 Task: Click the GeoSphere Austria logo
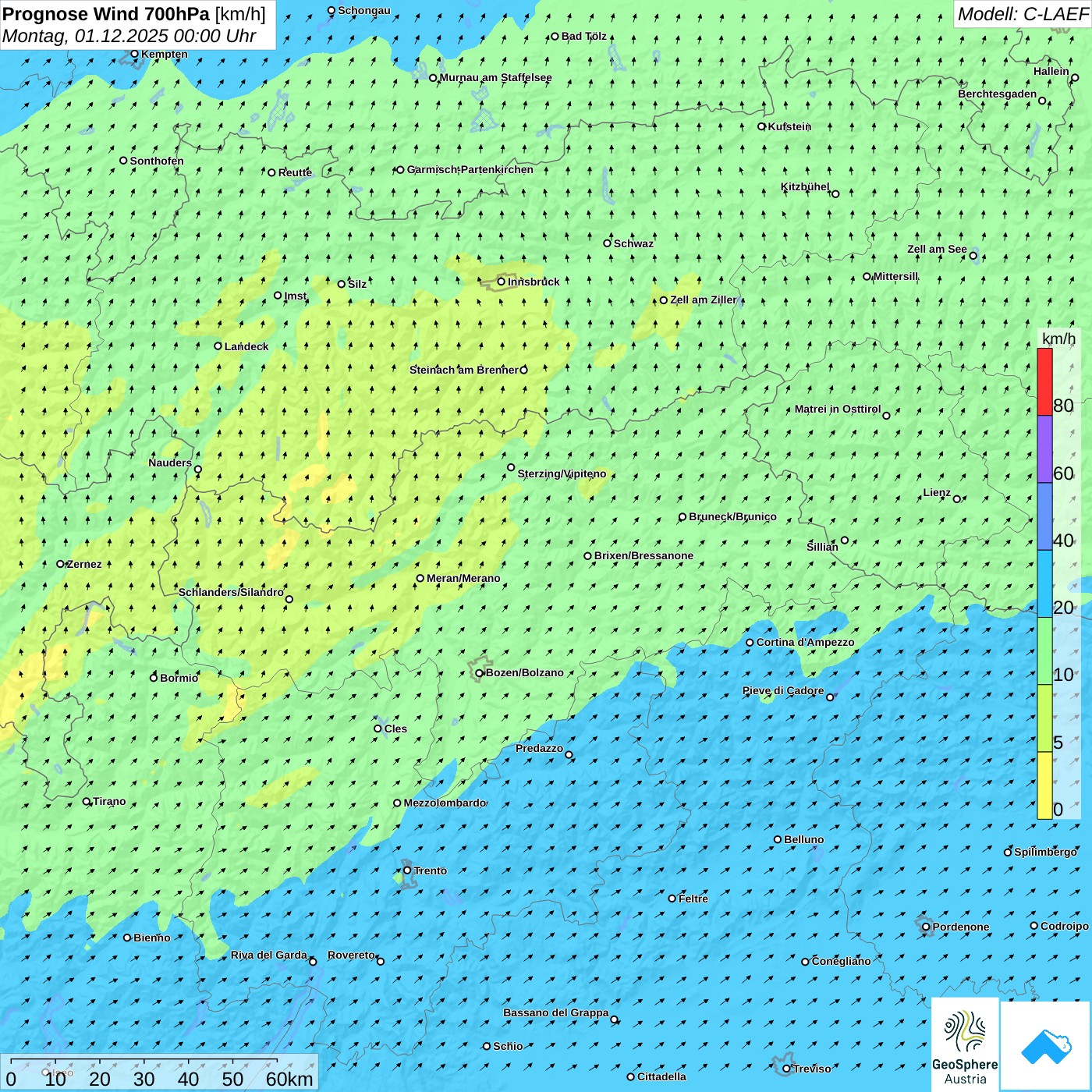click(965, 1044)
